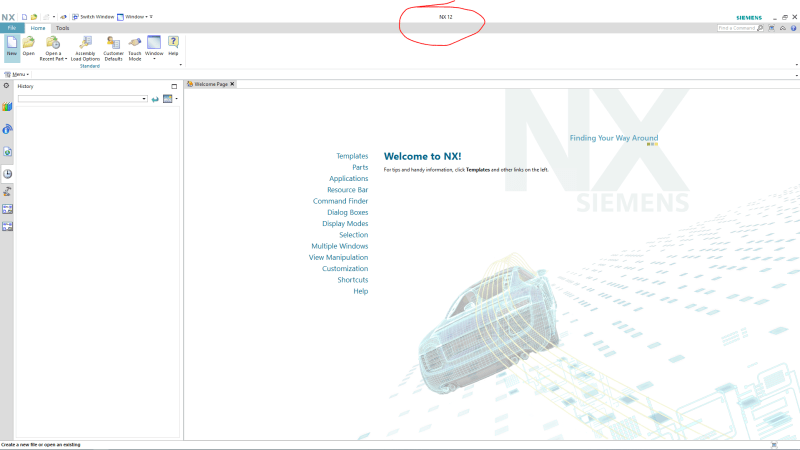Open the Window ribbon button dropdown arrow

[154, 59]
